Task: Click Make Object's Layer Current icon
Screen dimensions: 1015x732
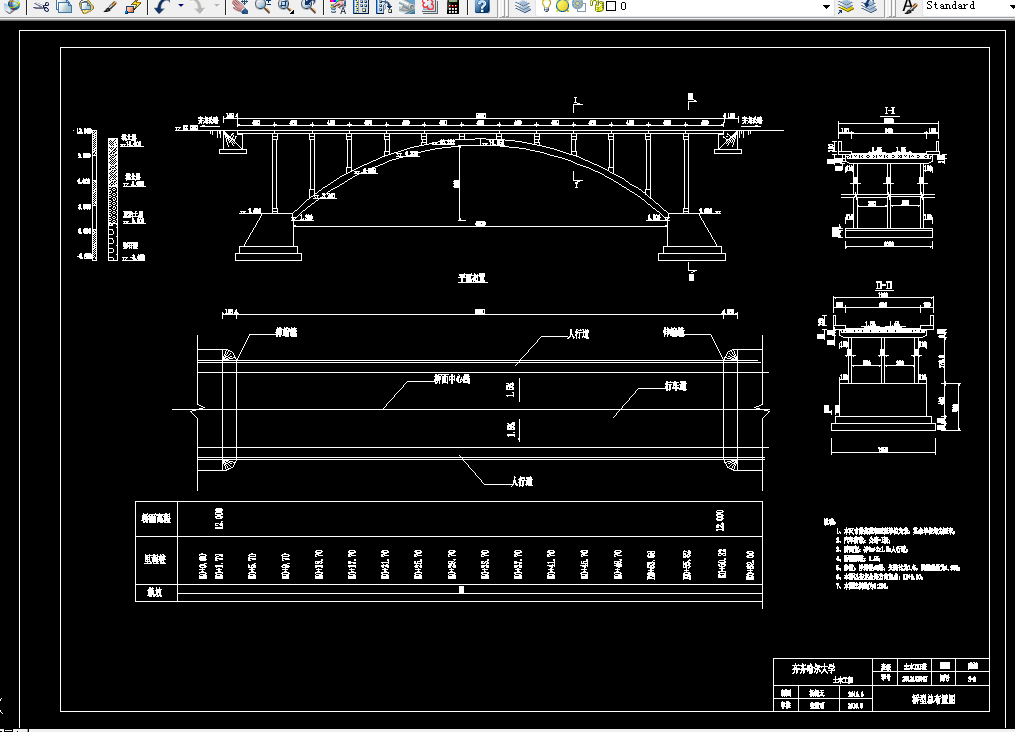Action: (x=845, y=6)
